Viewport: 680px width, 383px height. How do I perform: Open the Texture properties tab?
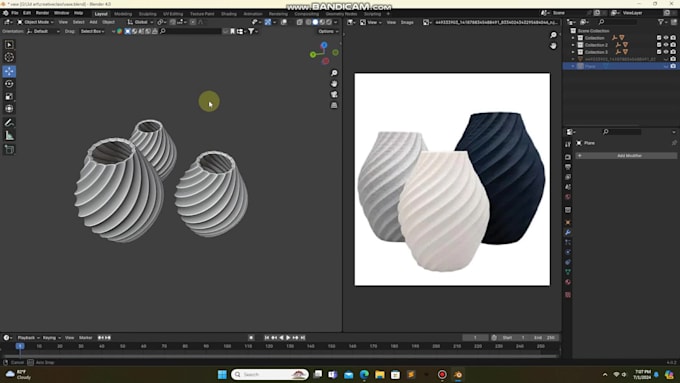[x=568, y=295]
